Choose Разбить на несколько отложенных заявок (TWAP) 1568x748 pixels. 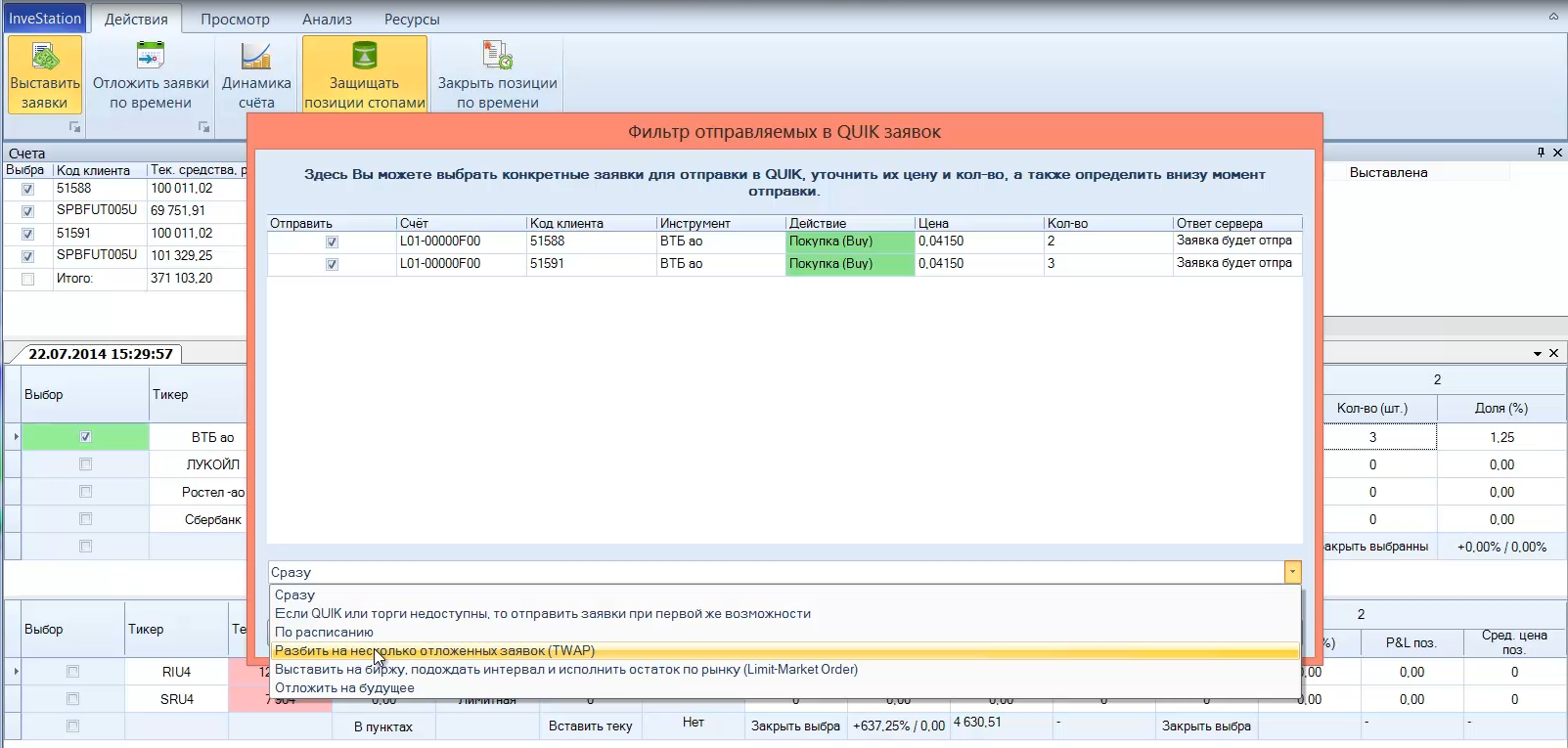click(784, 650)
